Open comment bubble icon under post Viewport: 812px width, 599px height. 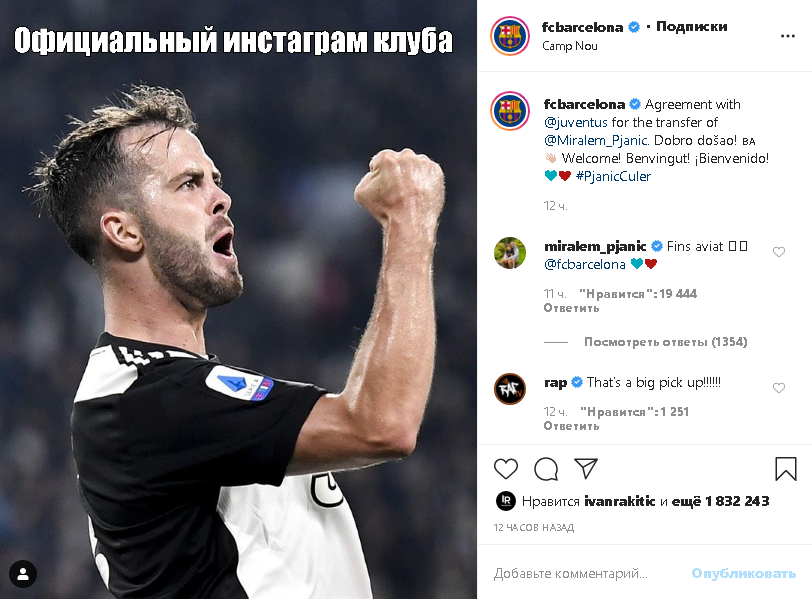pos(546,469)
